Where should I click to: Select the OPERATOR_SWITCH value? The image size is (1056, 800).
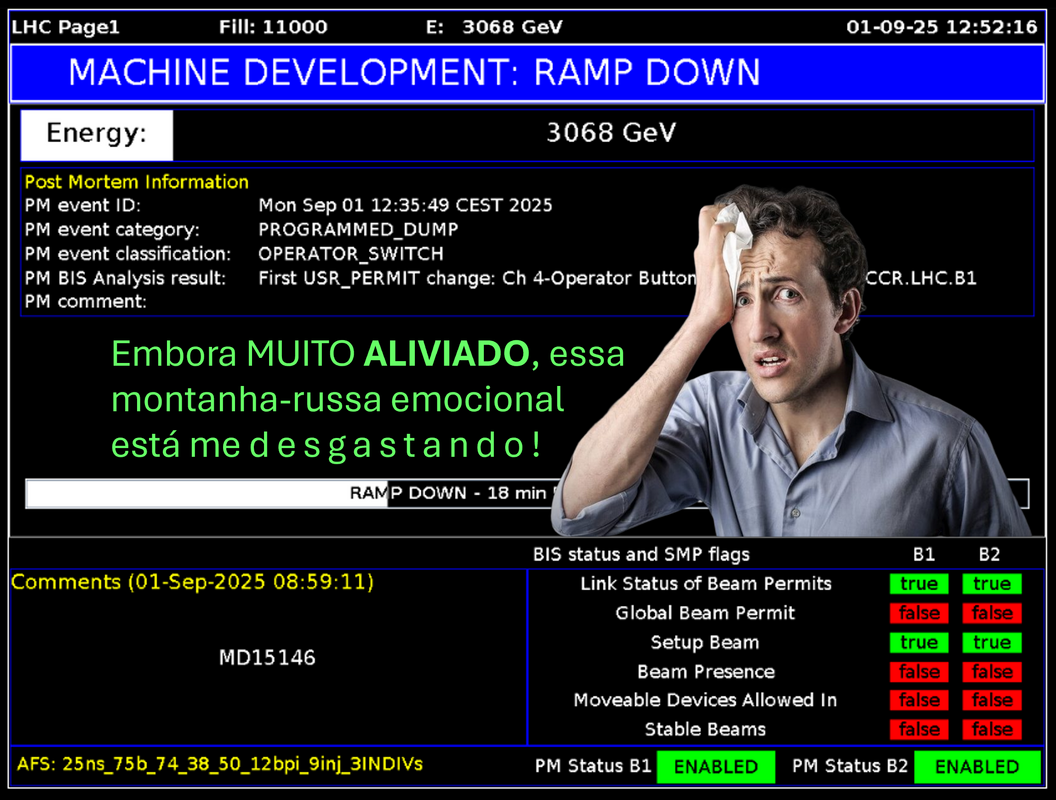(x=351, y=254)
